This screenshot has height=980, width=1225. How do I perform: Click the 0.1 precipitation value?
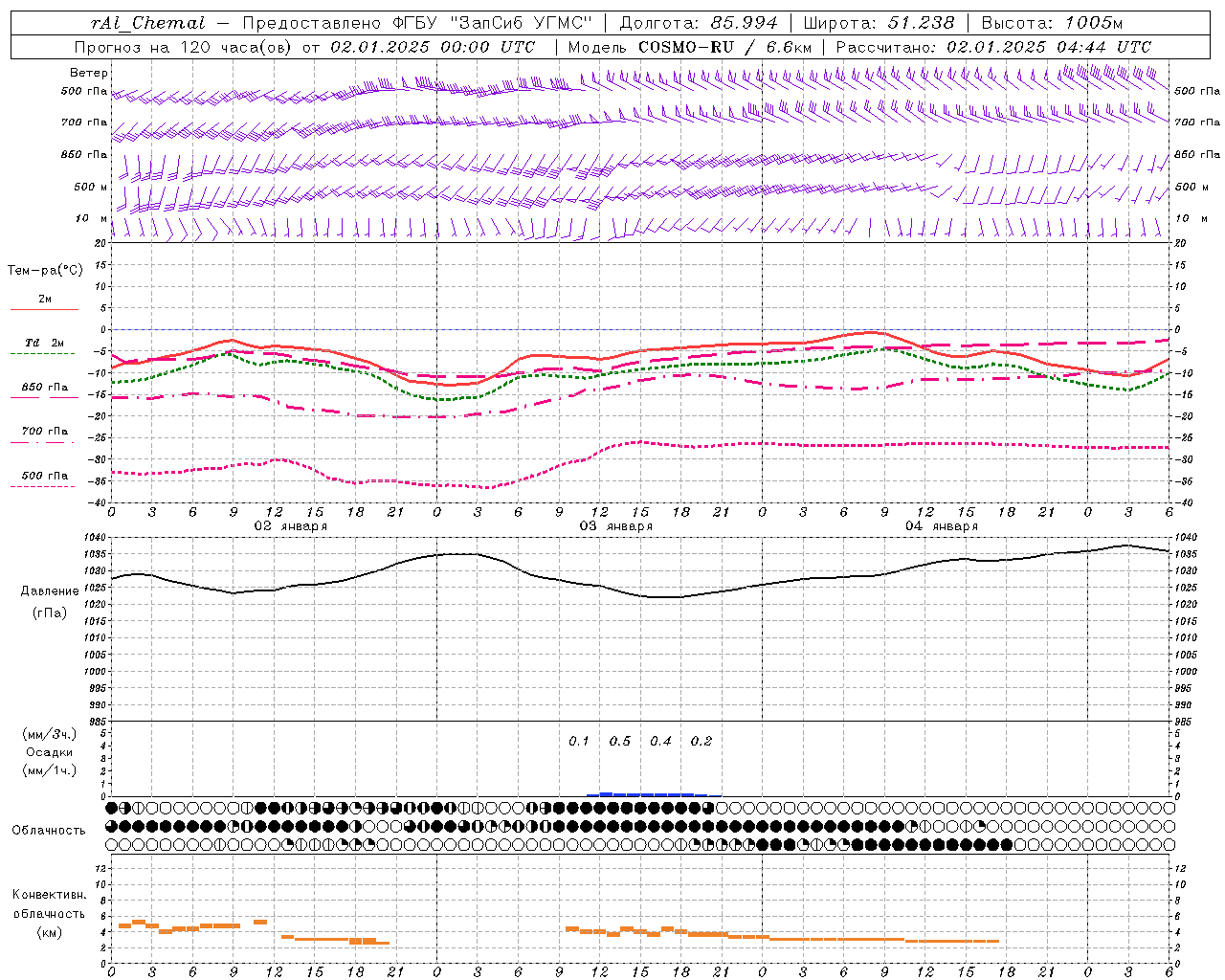579,742
